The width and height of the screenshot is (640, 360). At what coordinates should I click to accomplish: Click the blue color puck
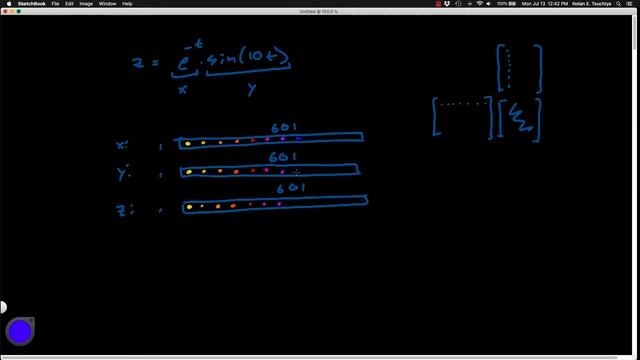(20, 331)
